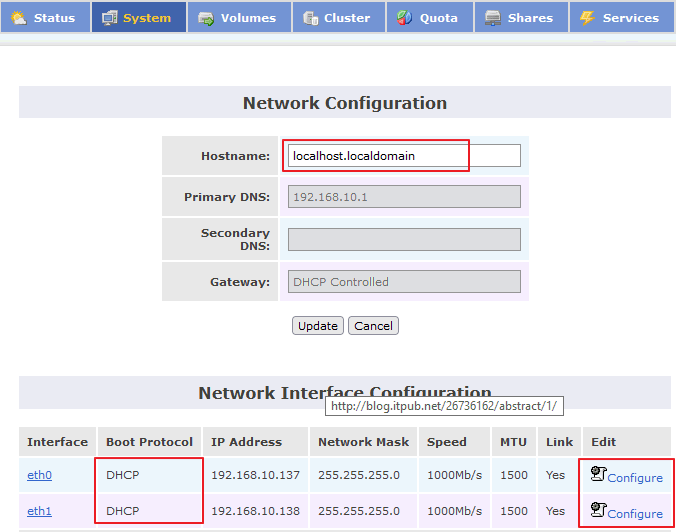This screenshot has height=532, width=676.
Task: Click the Primary DNS label
Action: point(227,197)
